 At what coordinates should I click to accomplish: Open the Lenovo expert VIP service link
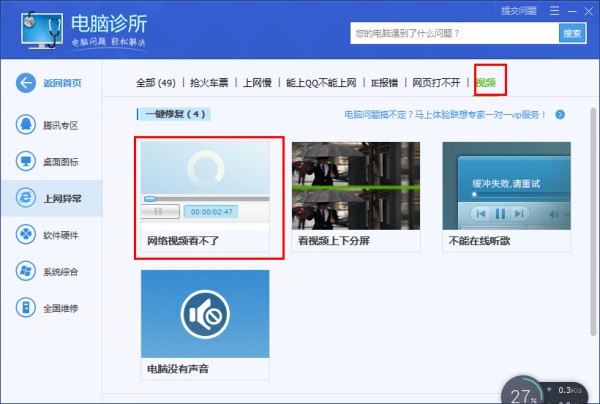(x=445, y=114)
